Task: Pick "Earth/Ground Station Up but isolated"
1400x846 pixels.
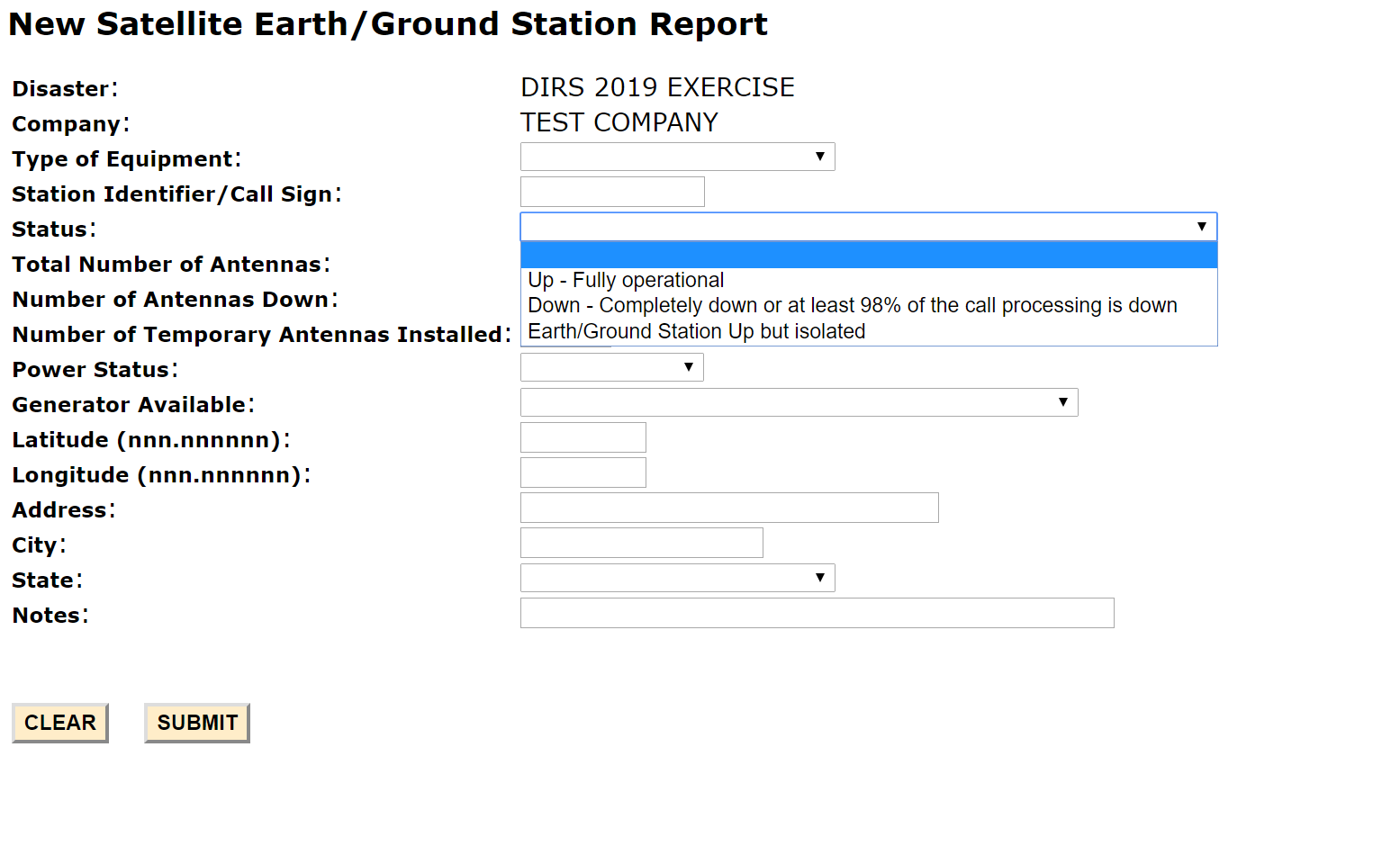Action: tap(696, 332)
